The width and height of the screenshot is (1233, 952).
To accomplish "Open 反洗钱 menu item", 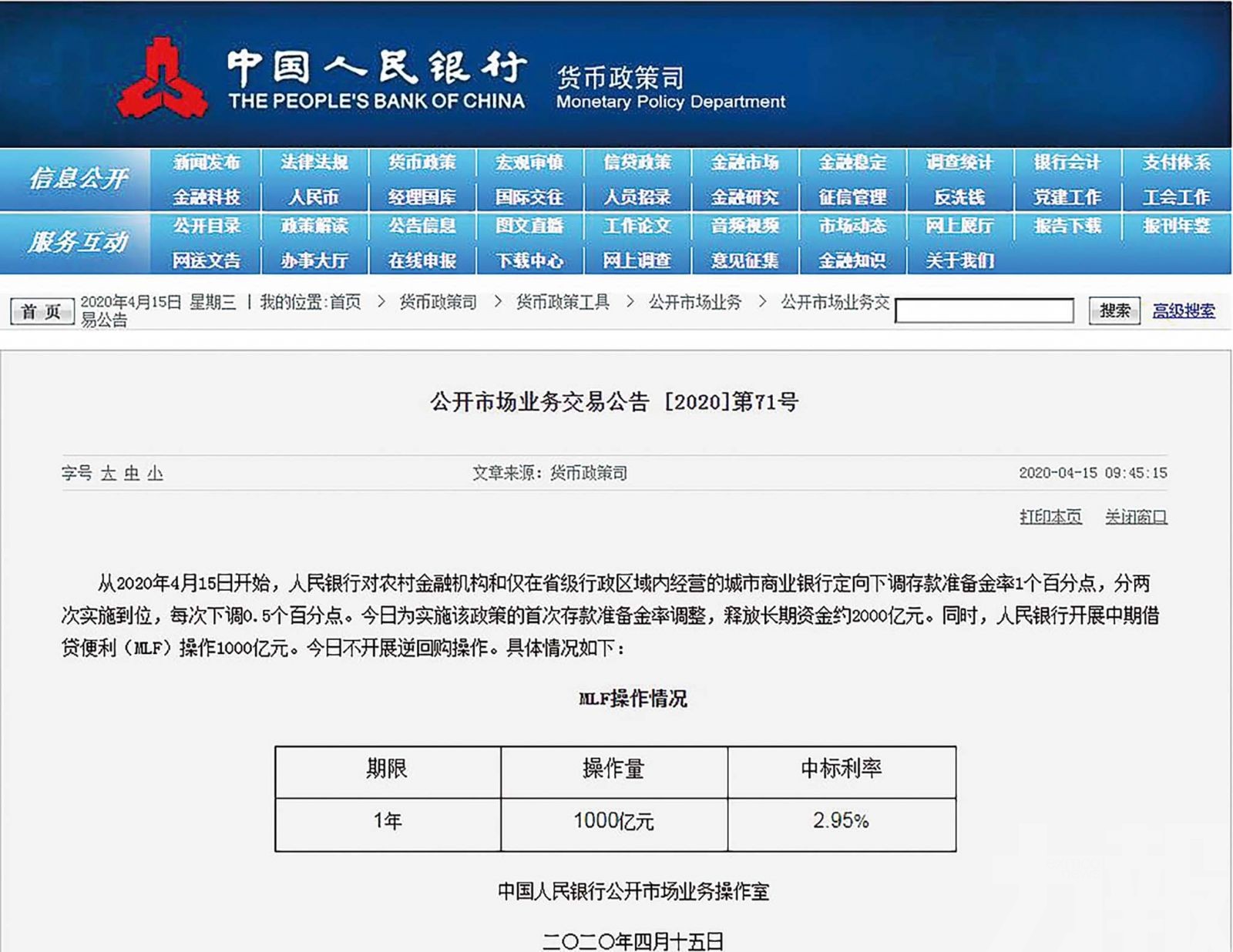I will [x=959, y=197].
